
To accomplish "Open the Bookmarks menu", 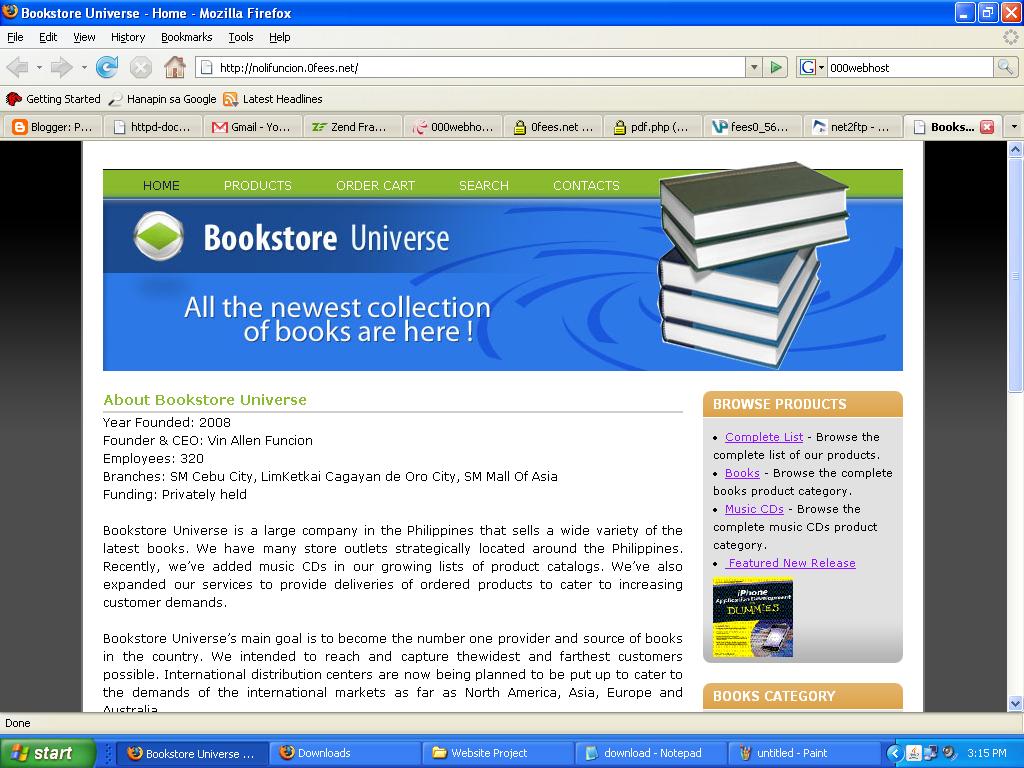I will click(186, 37).
